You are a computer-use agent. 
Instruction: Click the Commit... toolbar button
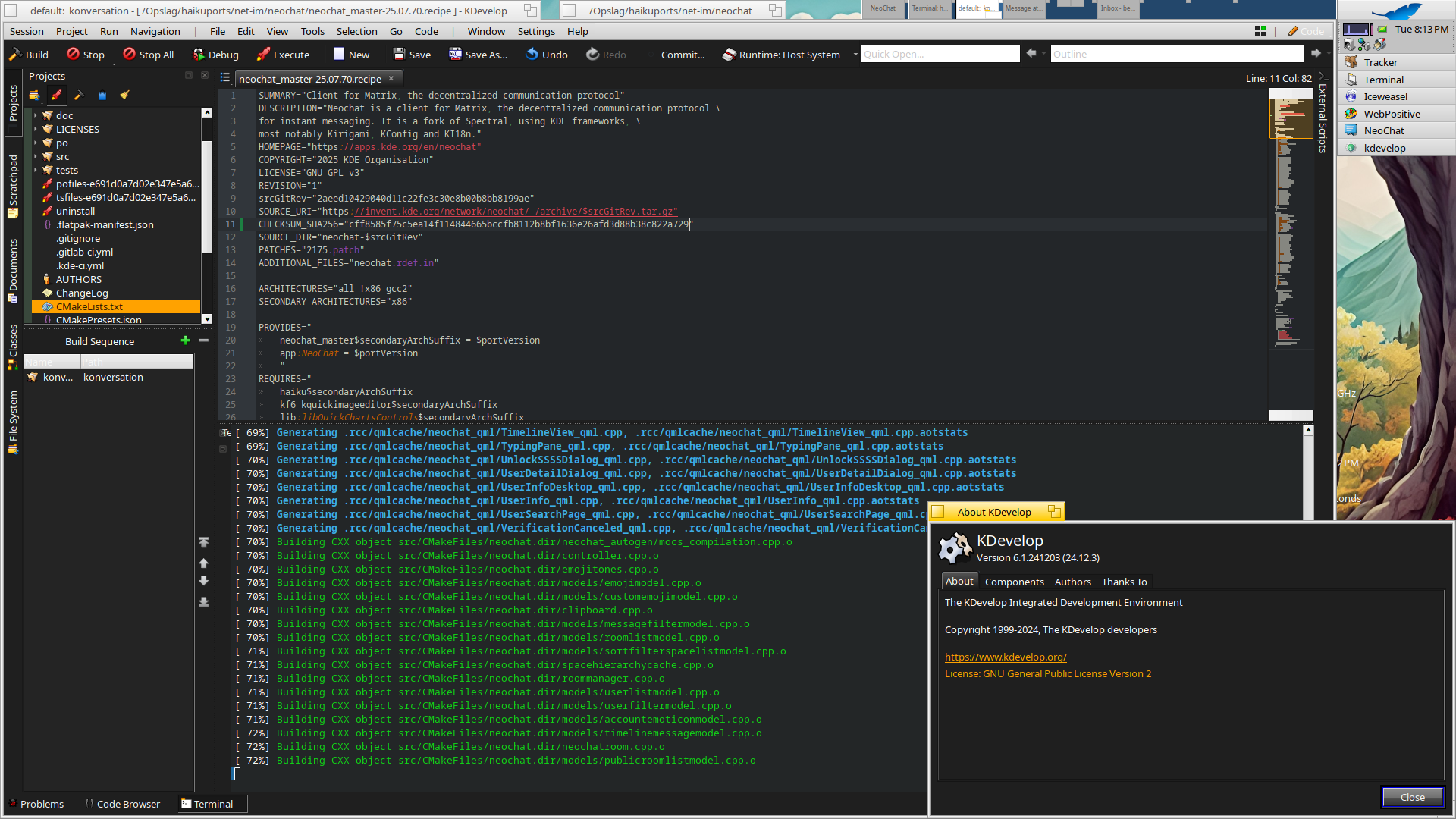pyautogui.click(x=682, y=55)
